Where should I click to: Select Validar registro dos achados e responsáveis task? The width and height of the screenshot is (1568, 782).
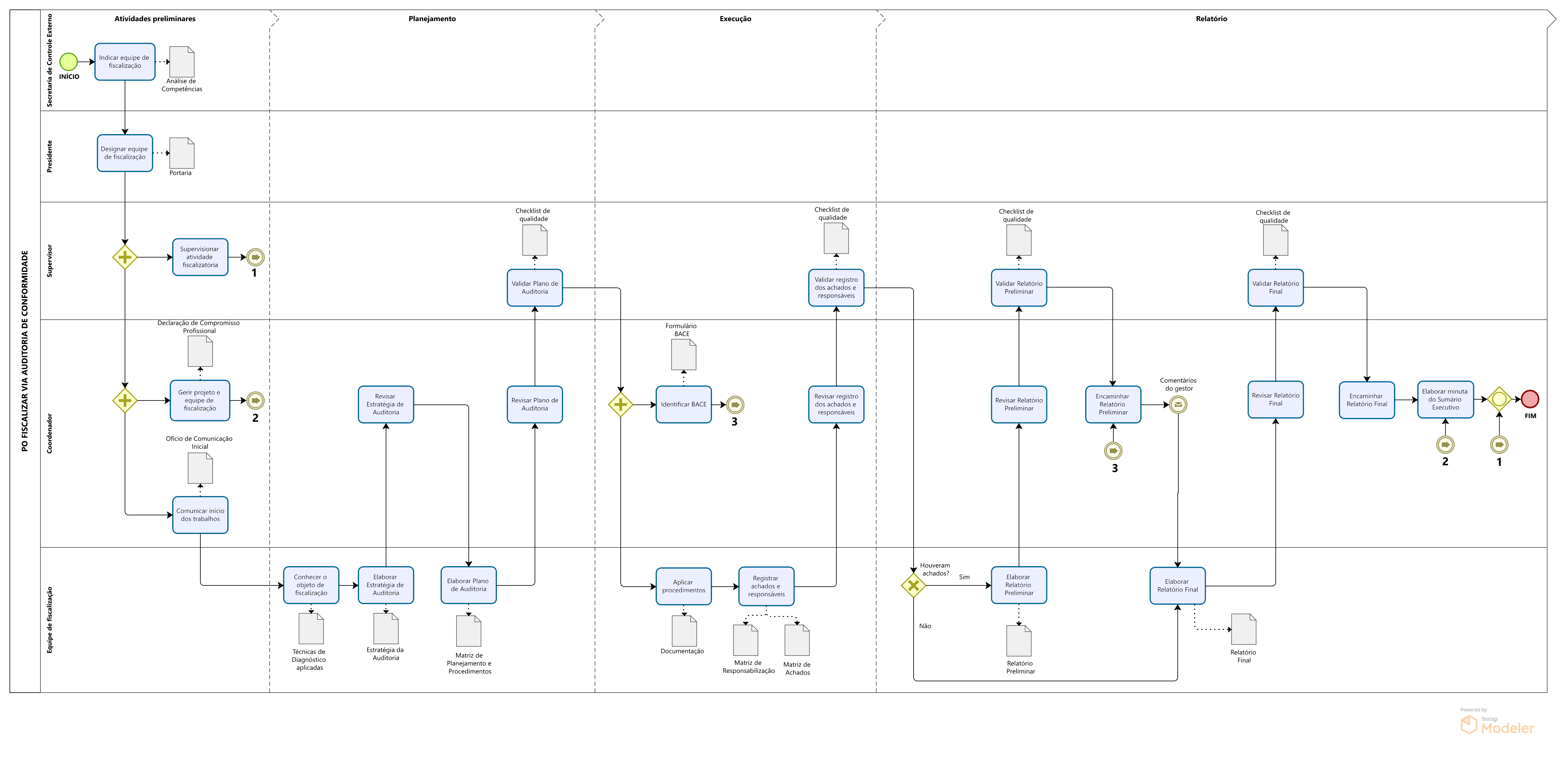836,288
